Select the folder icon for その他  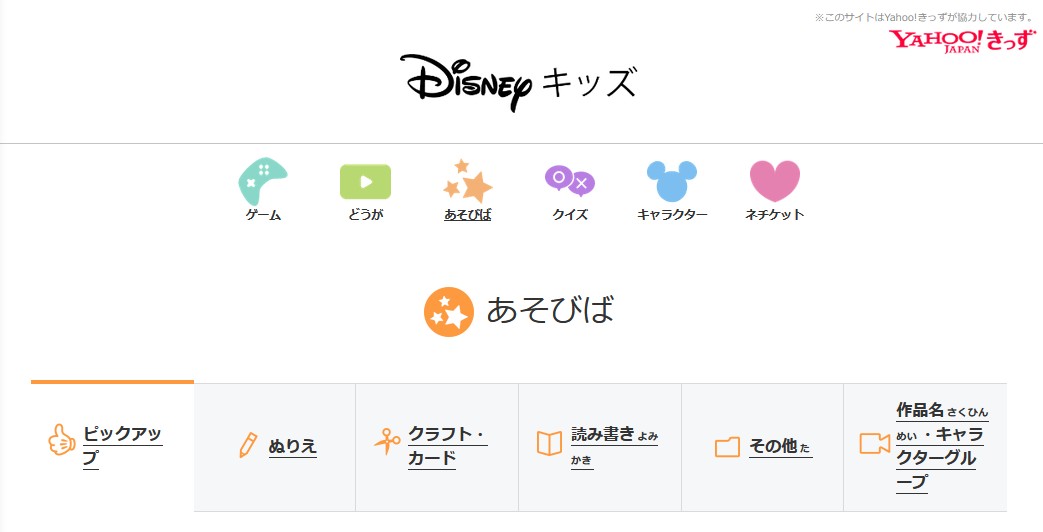[727, 446]
